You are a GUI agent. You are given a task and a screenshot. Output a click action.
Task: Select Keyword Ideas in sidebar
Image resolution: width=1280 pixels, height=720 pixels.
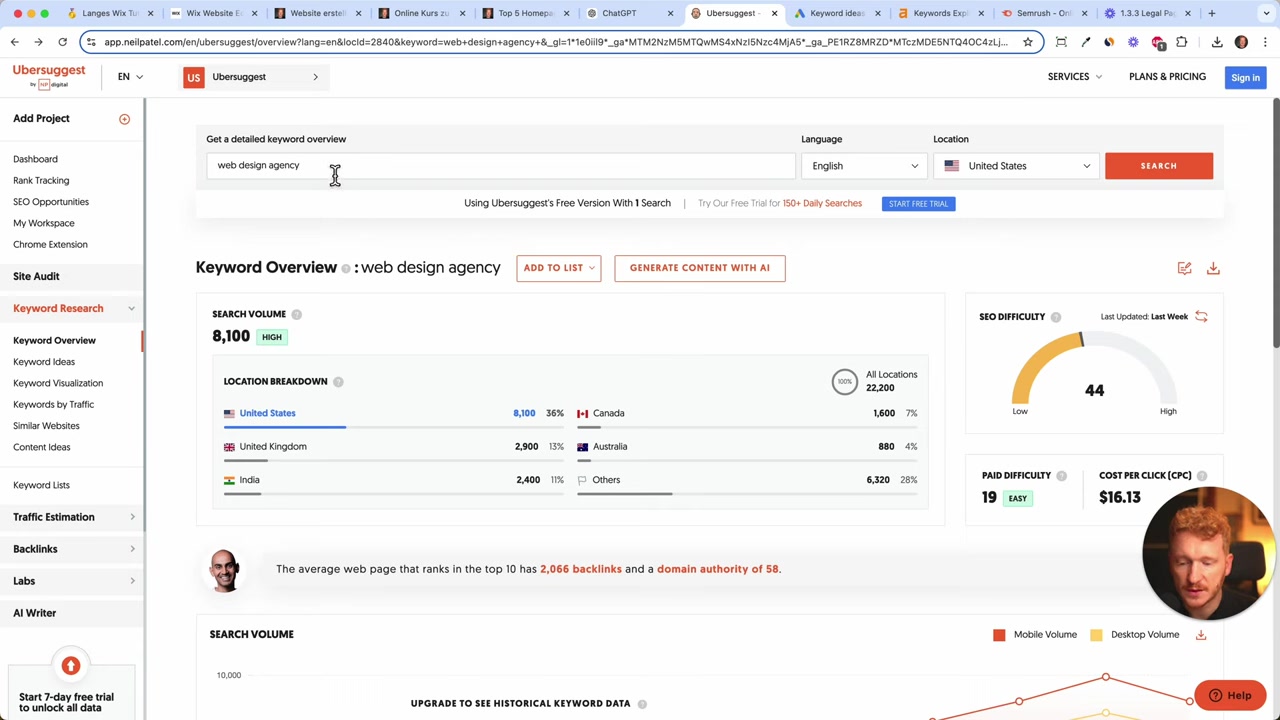(44, 362)
